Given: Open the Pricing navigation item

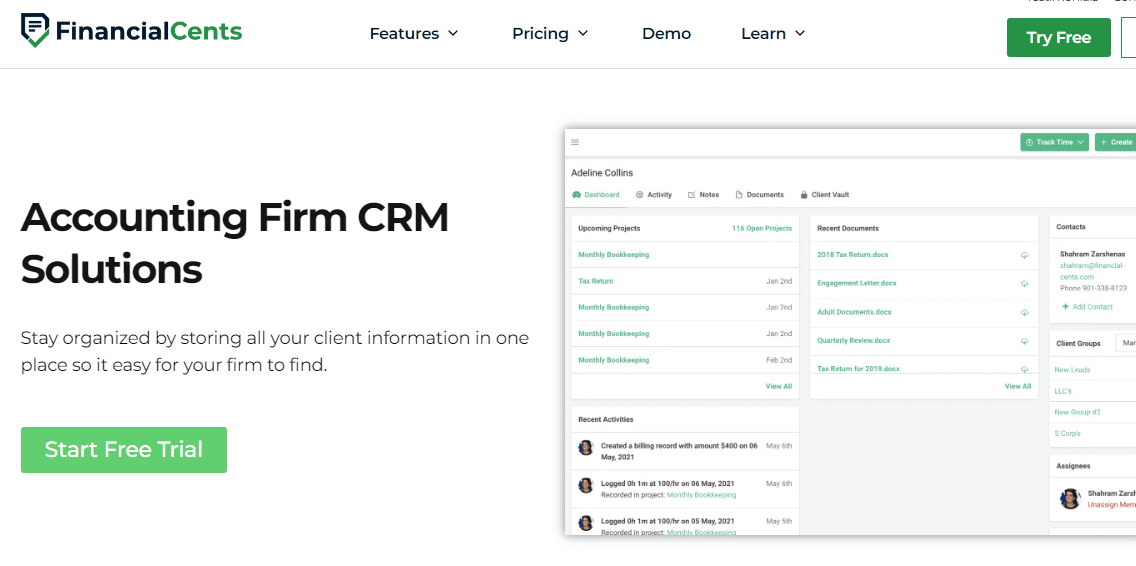Looking at the screenshot, I should click(550, 33).
